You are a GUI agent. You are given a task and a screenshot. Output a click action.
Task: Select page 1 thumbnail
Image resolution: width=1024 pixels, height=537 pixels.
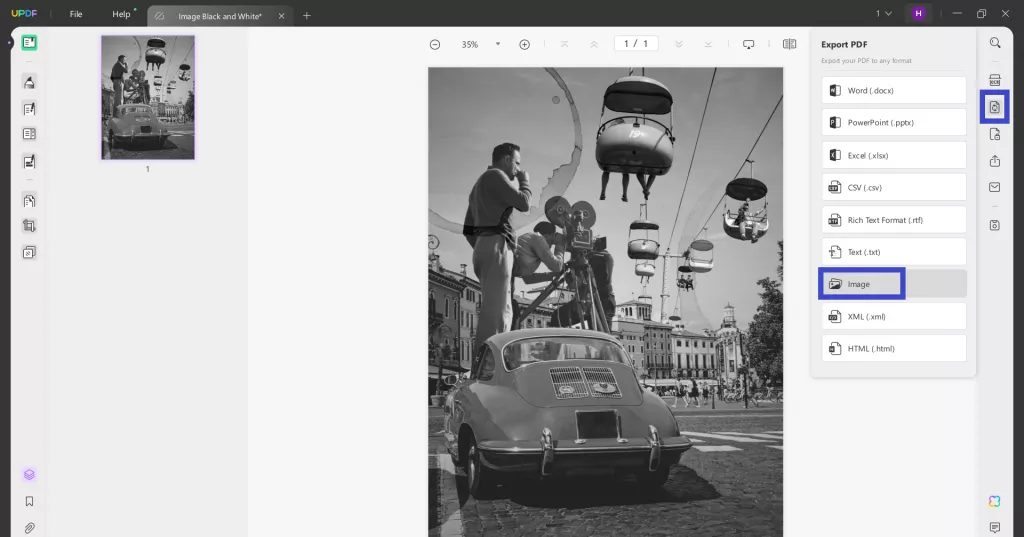point(148,97)
